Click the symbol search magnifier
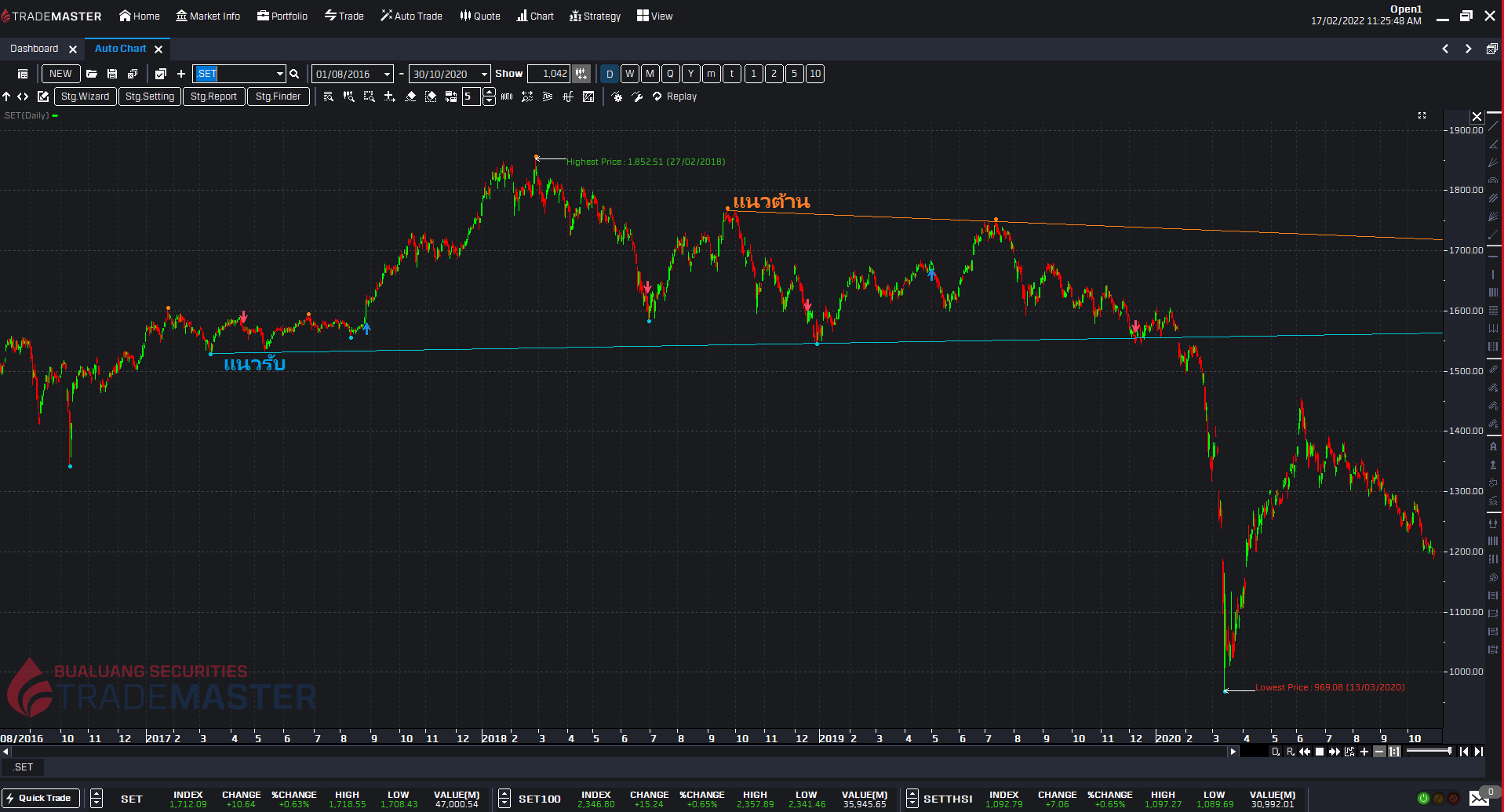 294,74
